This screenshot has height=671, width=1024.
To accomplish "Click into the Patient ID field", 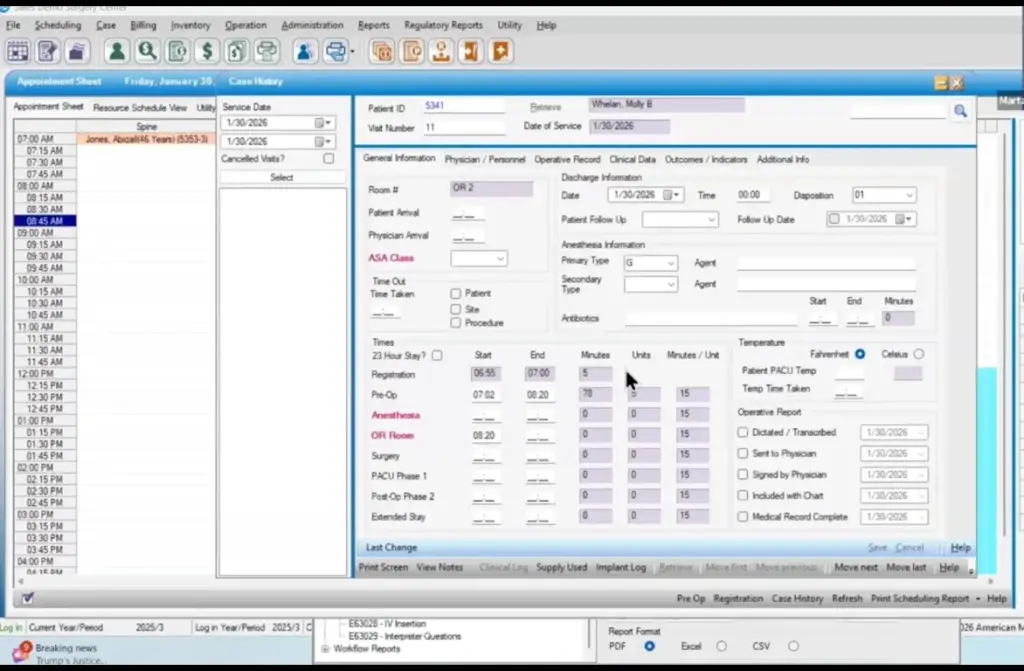I will tap(464, 106).
